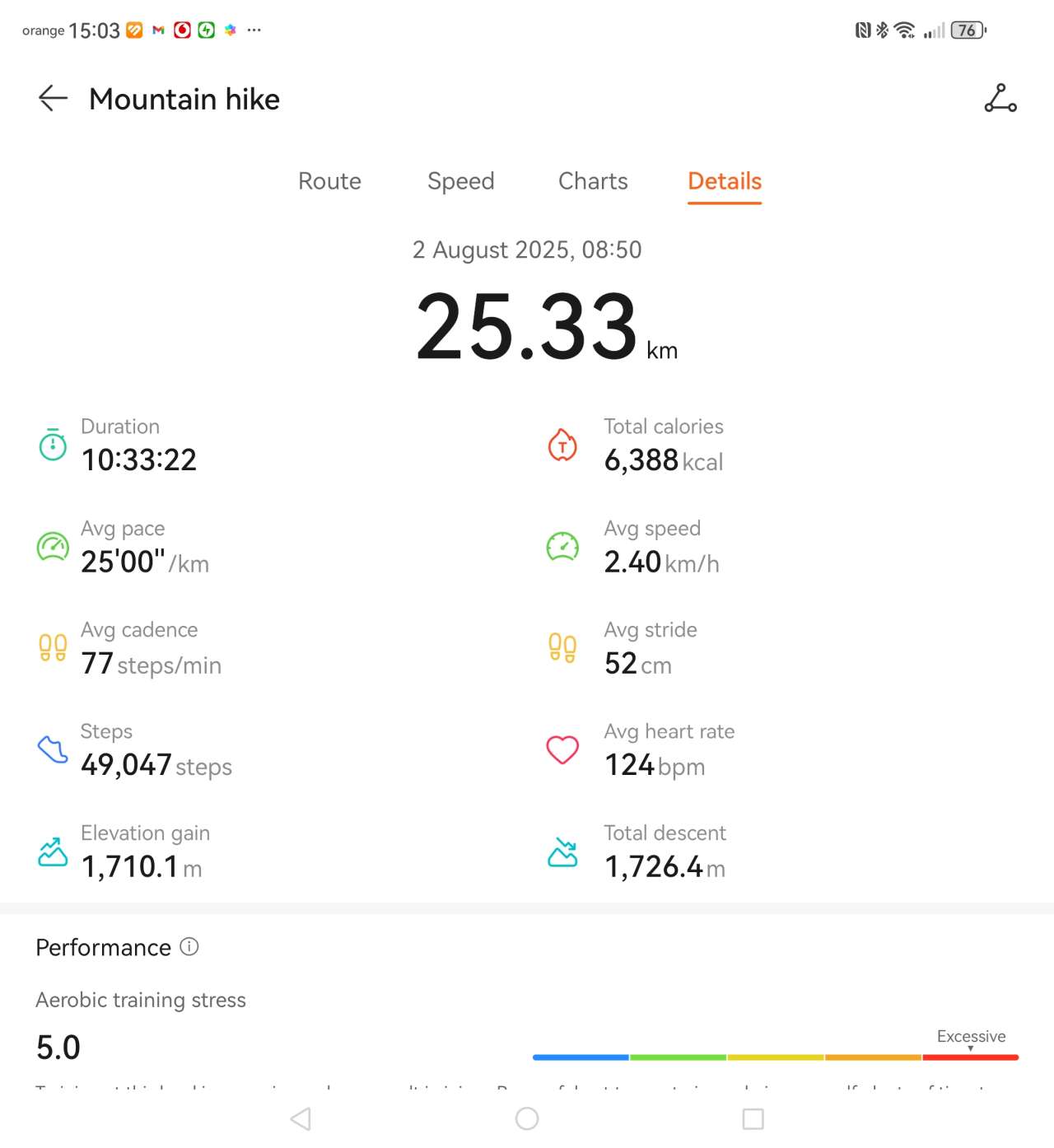Tap the Avg pace gauge icon
The height and width of the screenshot is (1148, 1054).
(x=54, y=547)
